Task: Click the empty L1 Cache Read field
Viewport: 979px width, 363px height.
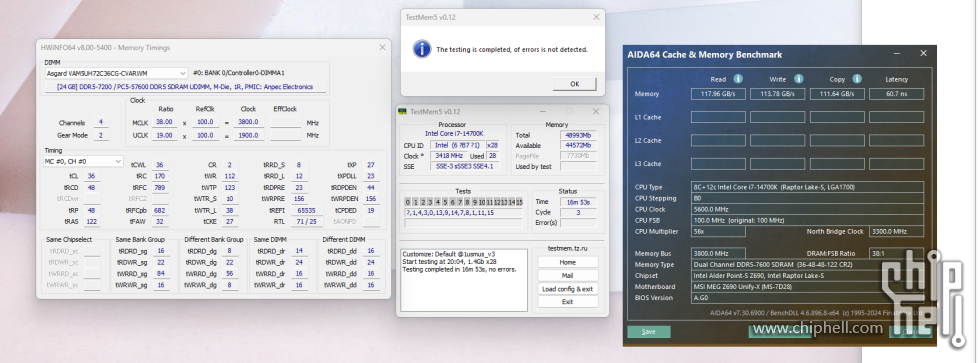Action: click(718, 117)
